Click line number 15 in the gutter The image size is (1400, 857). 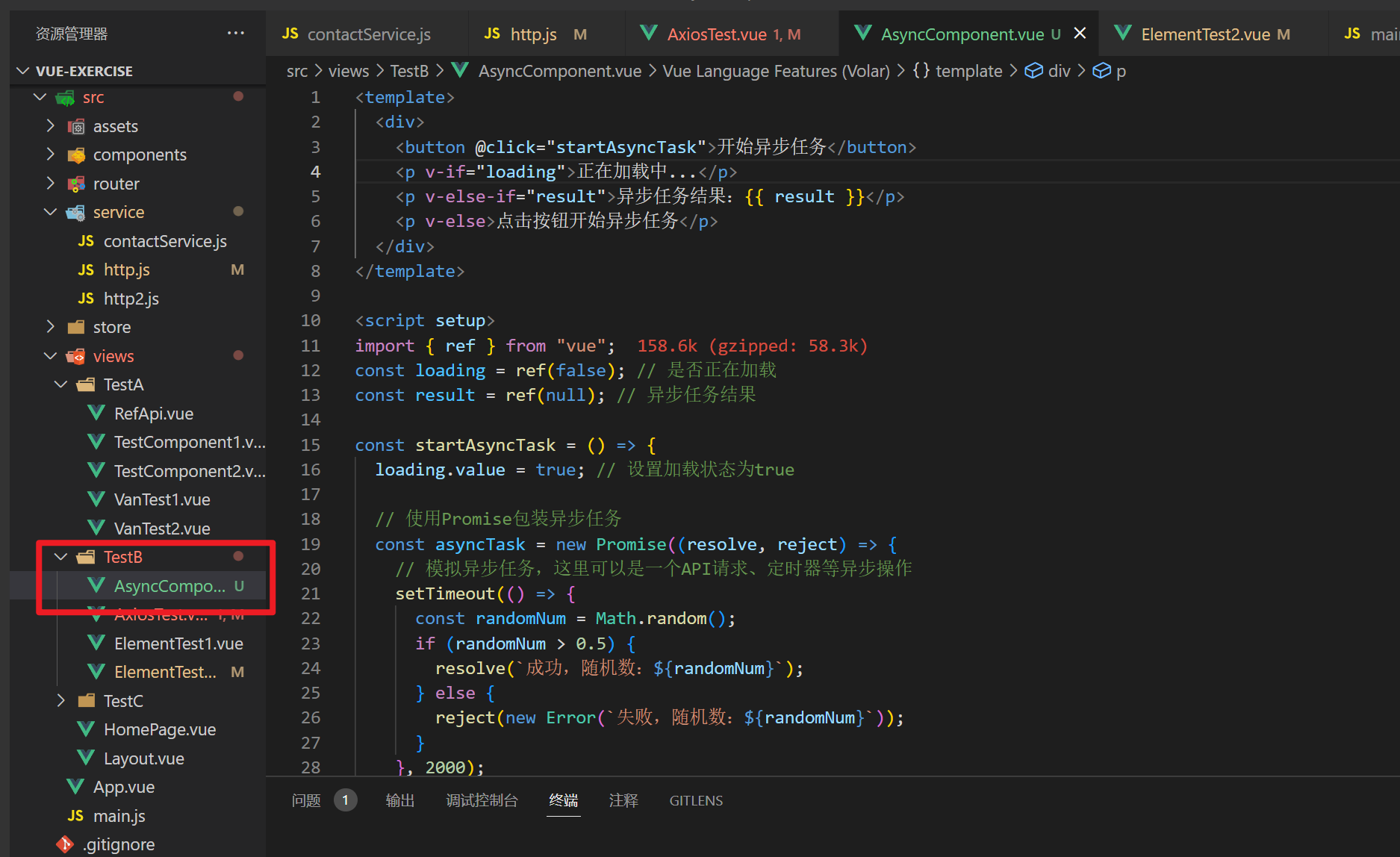tap(311, 445)
